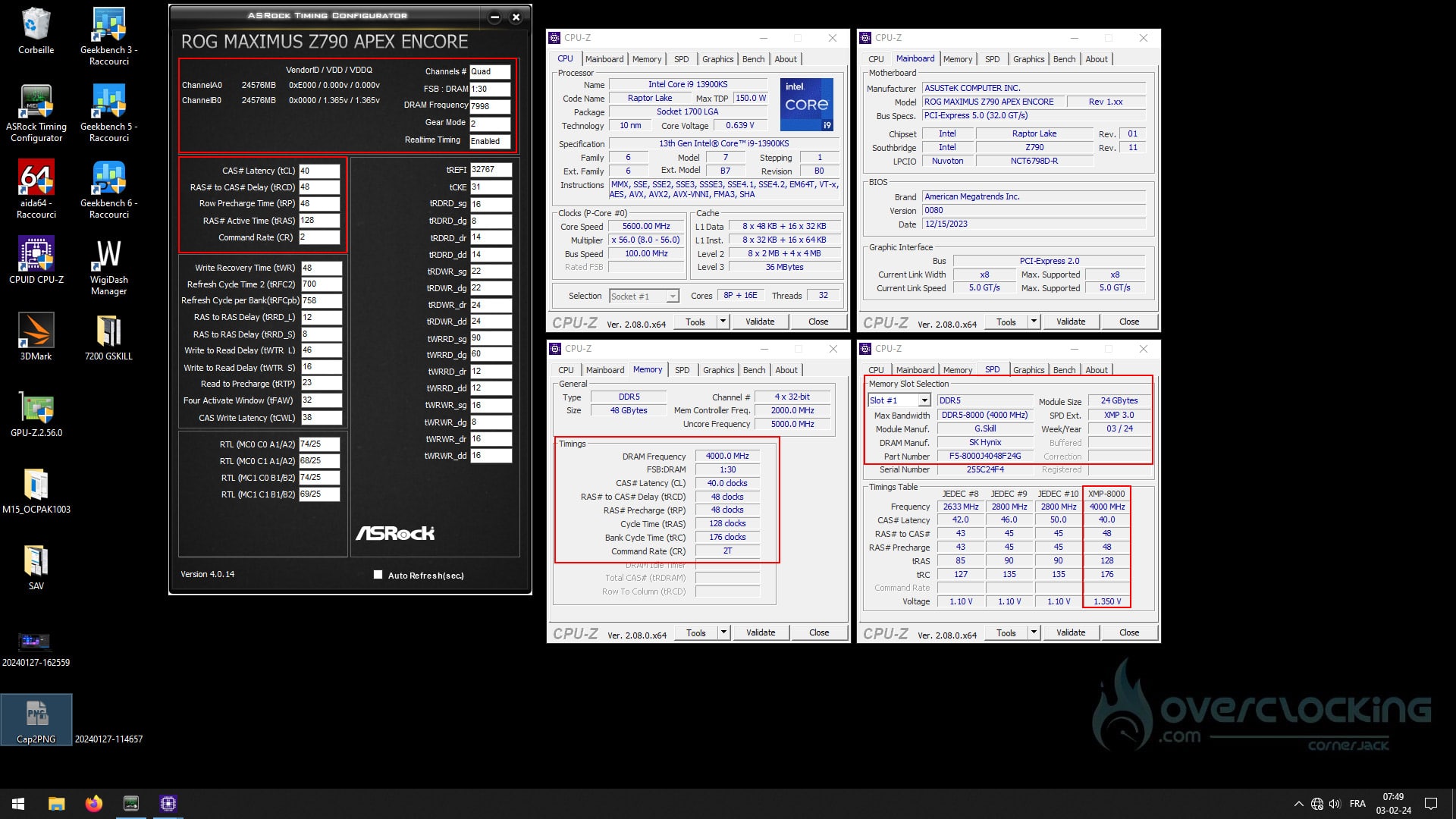
Task: Enable Auto Refresh in ASRock Timing Configurator
Action: [x=377, y=575]
